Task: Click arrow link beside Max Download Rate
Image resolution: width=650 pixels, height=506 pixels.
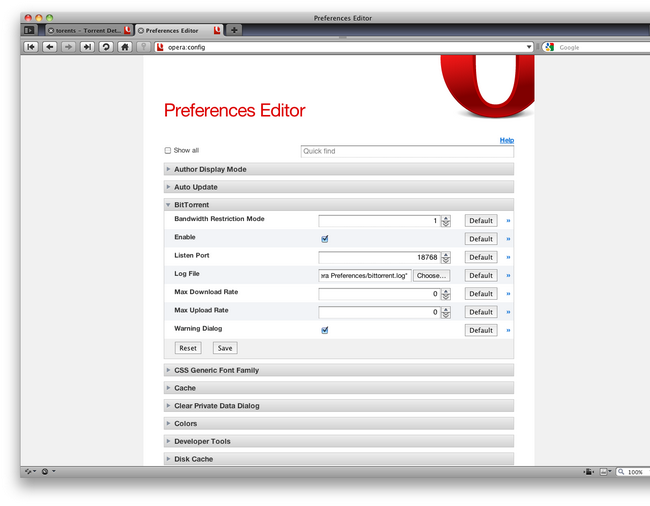Action: click(x=508, y=294)
